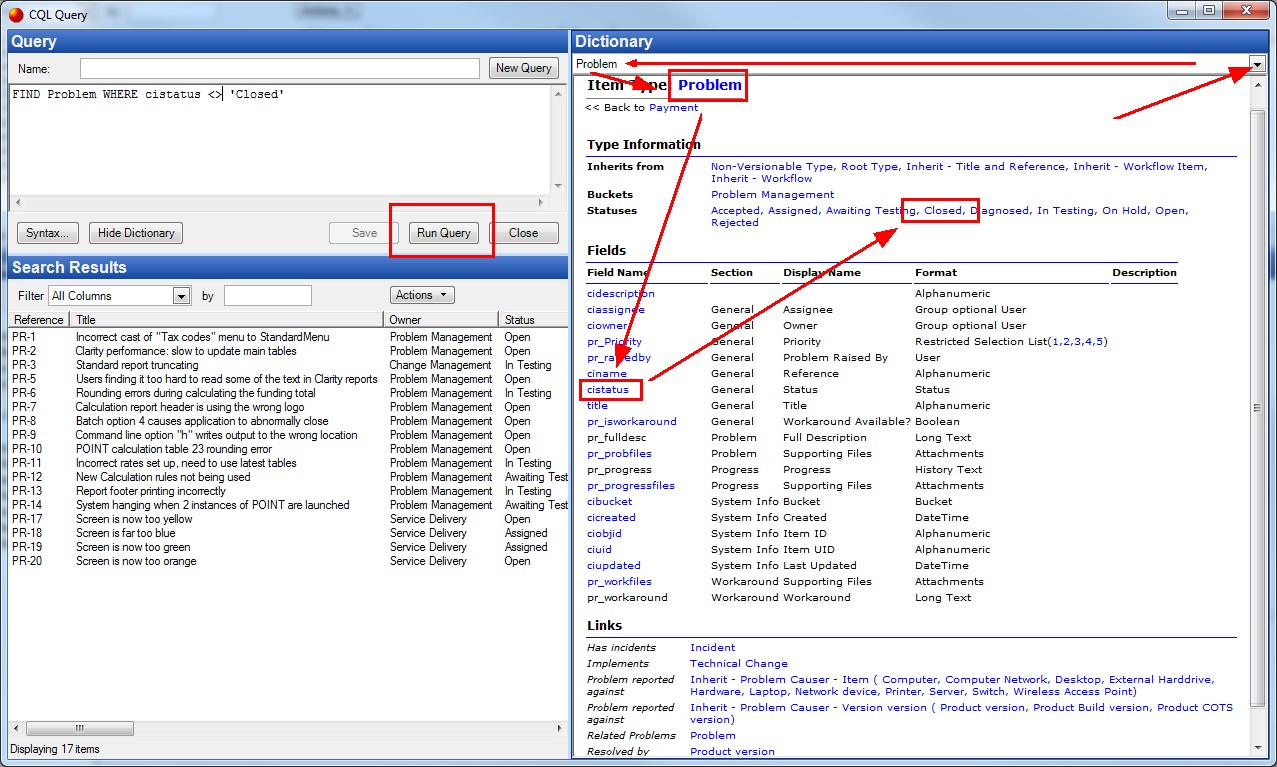This screenshot has height=767, width=1277.
Task: Sort results by Status column header
Action: (x=533, y=320)
